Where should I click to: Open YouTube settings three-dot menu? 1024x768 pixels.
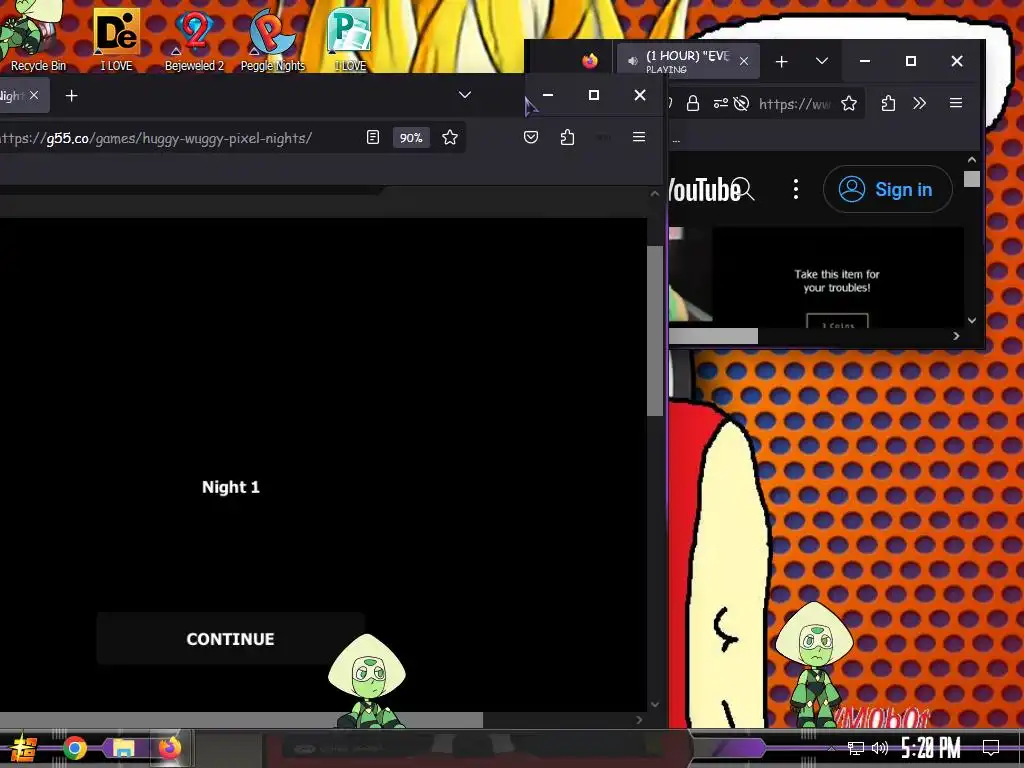pyautogui.click(x=795, y=189)
